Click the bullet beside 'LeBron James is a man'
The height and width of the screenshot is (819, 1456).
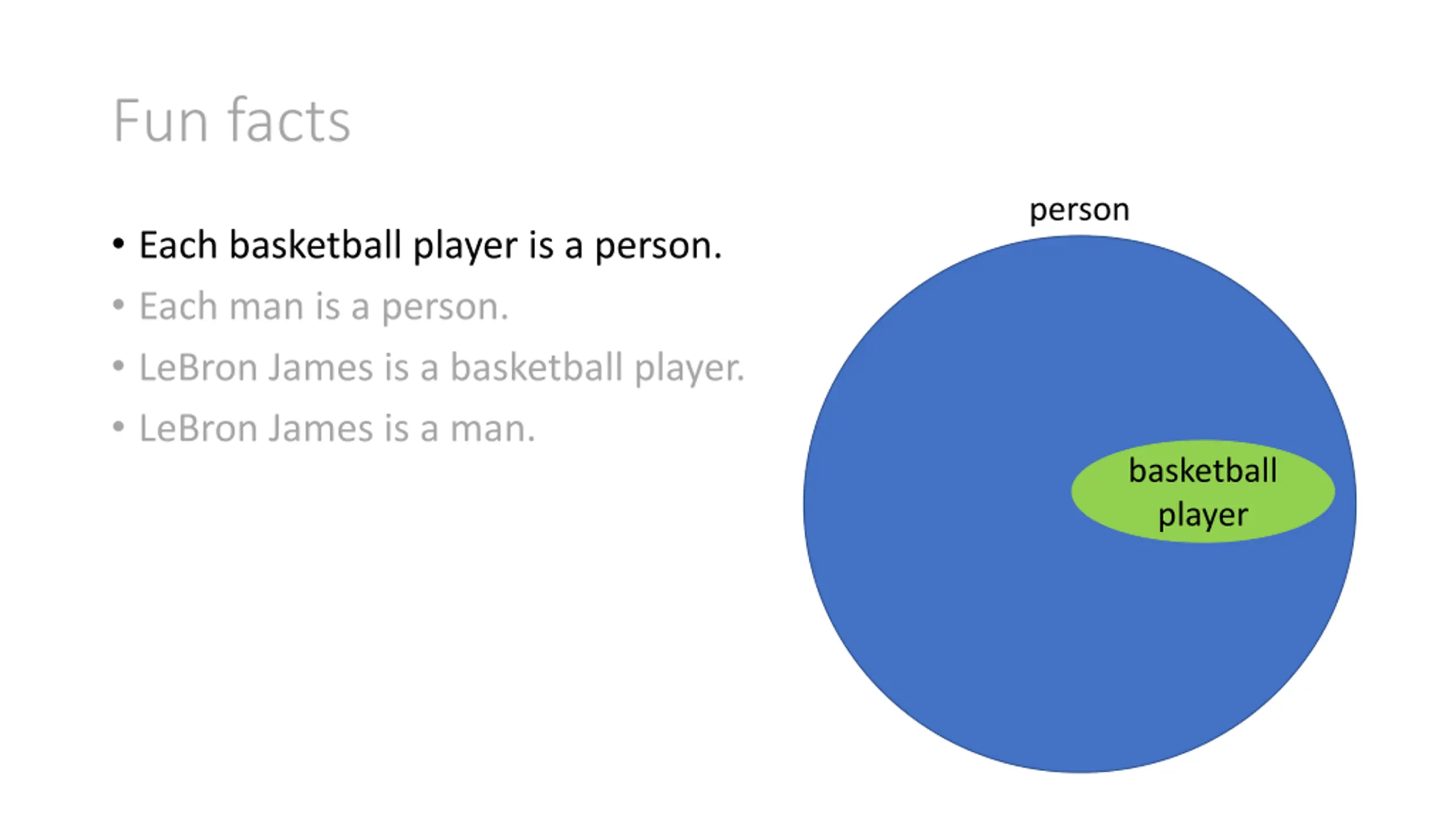click(x=118, y=427)
